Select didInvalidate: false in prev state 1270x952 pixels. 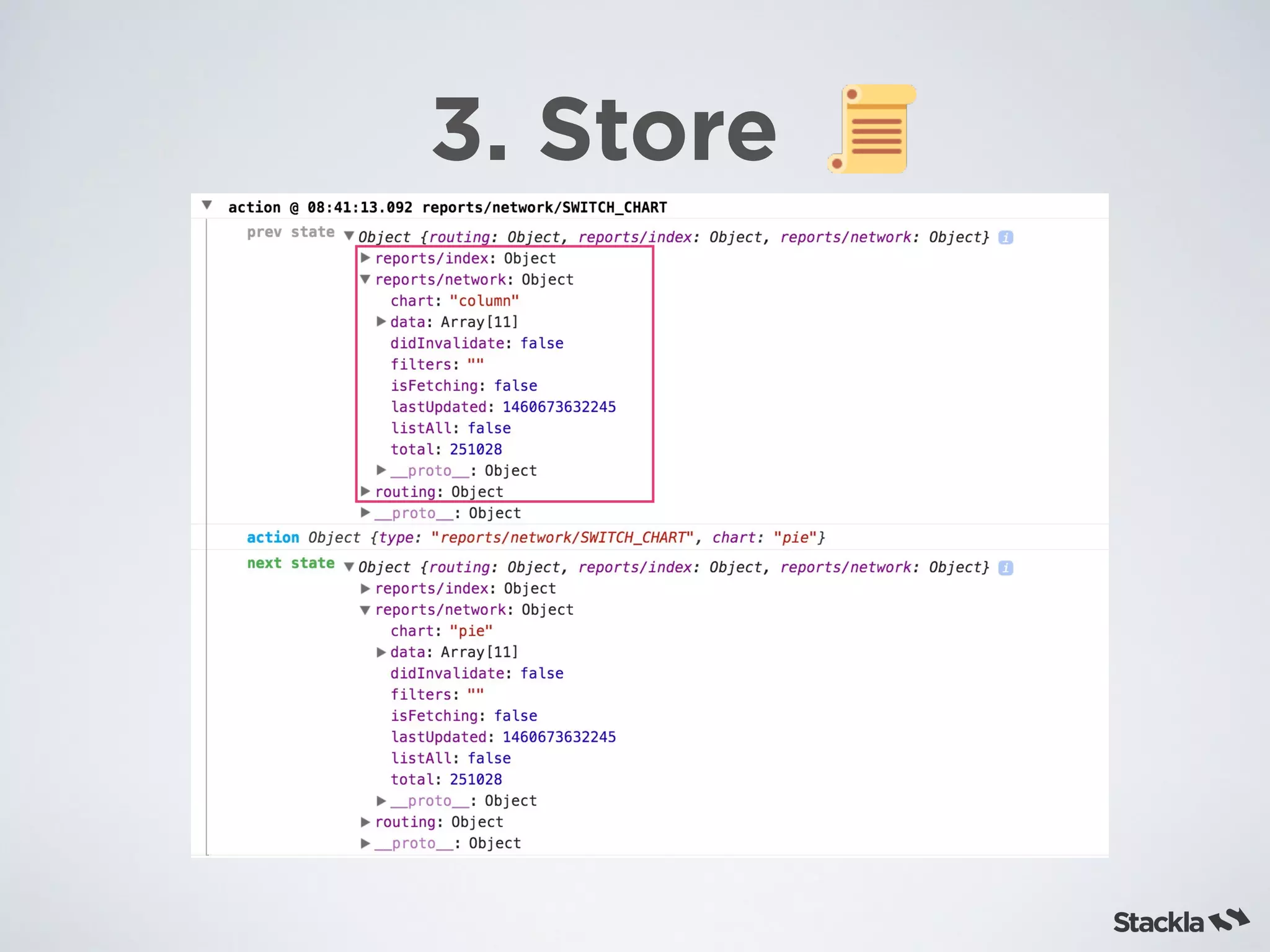coord(477,343)
